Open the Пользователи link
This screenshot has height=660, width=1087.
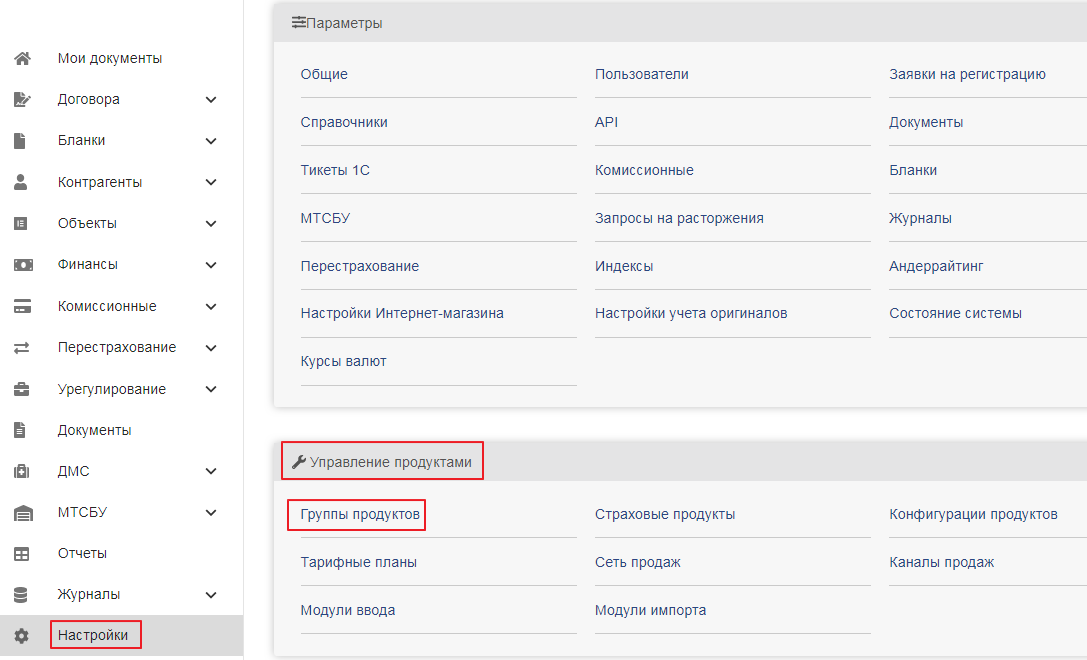click(x=641, y=74)
